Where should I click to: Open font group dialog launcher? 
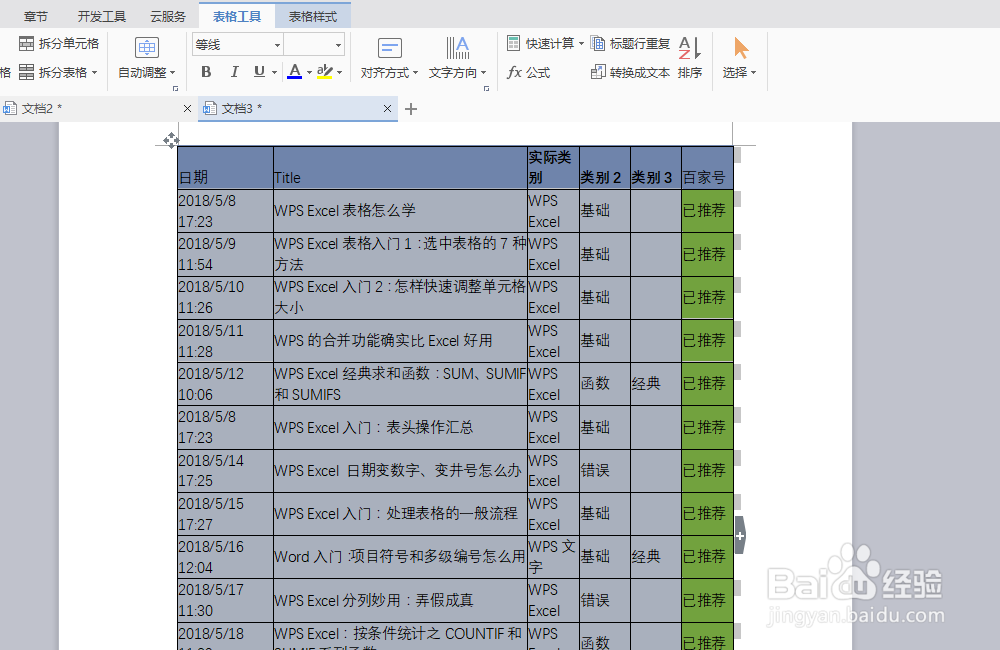coord(175,88)
